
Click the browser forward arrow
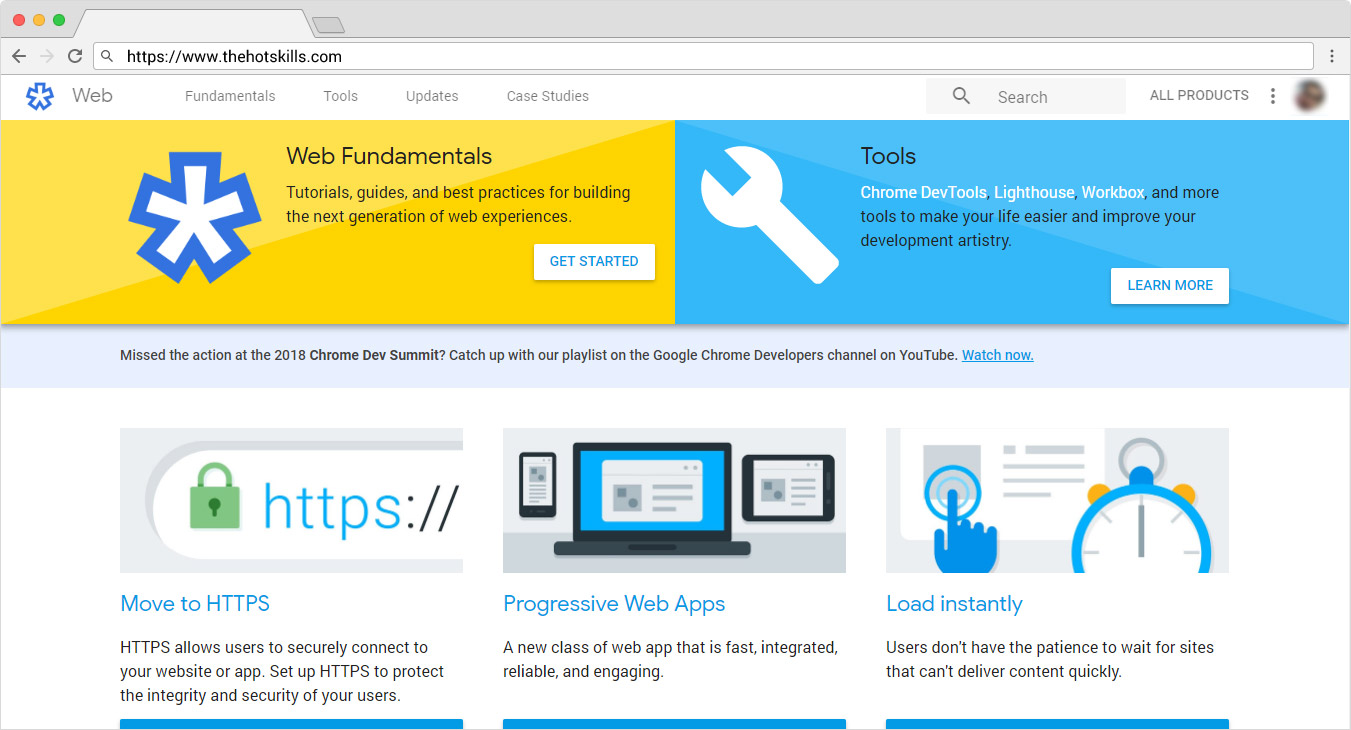(47, 56)
